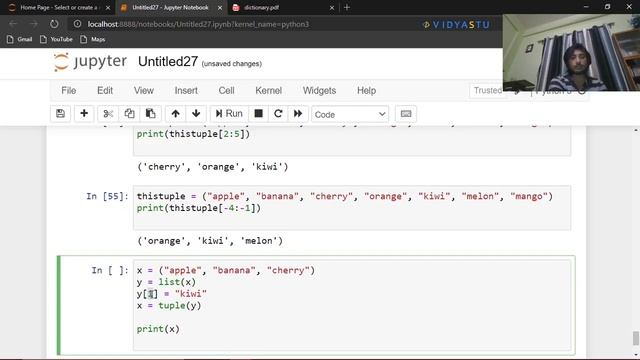Open the cell type Code dropdown
This screenshot has height=360, width=640.
coord(350,114)
